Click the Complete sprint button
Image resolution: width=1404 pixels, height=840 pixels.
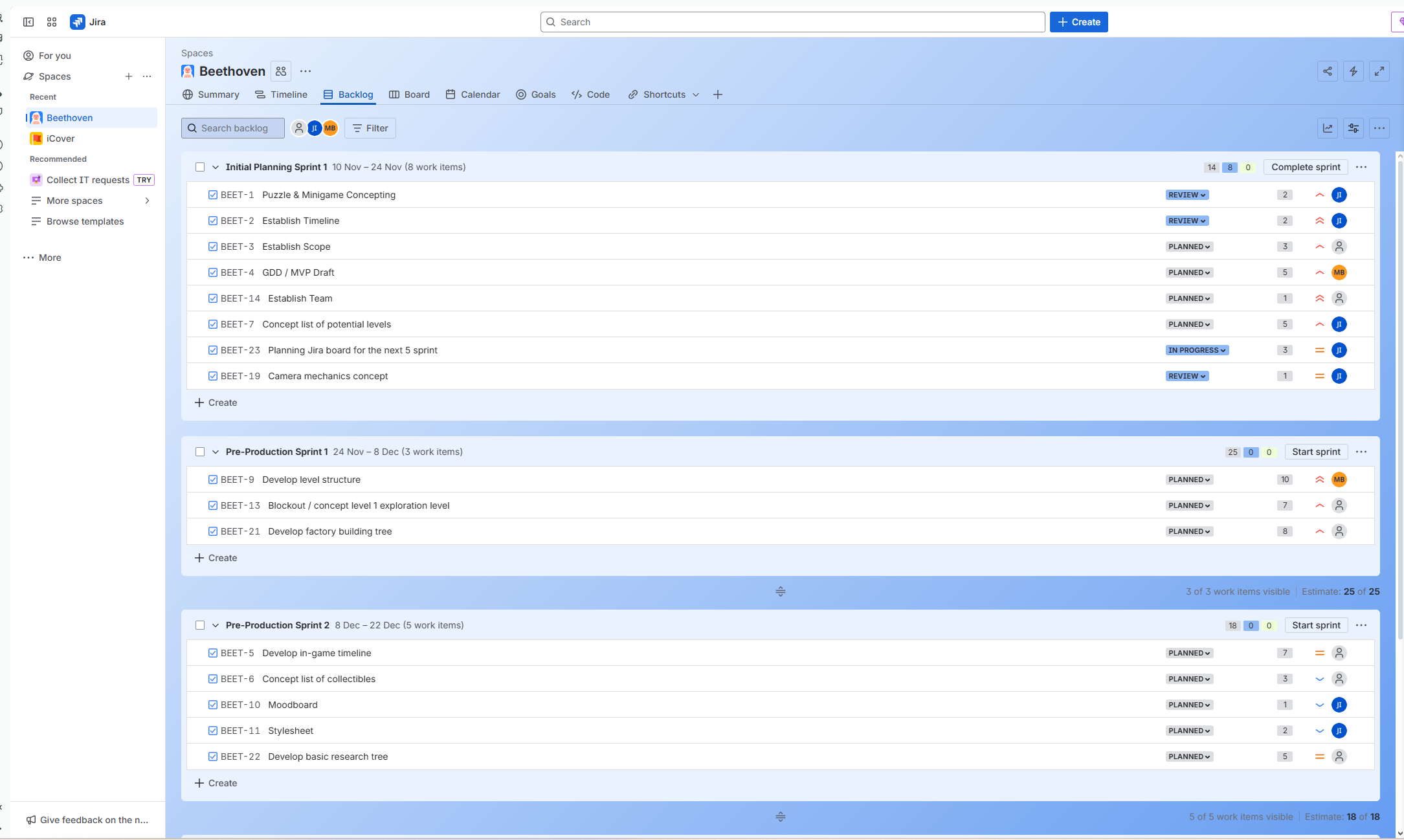coord(1306,167)
